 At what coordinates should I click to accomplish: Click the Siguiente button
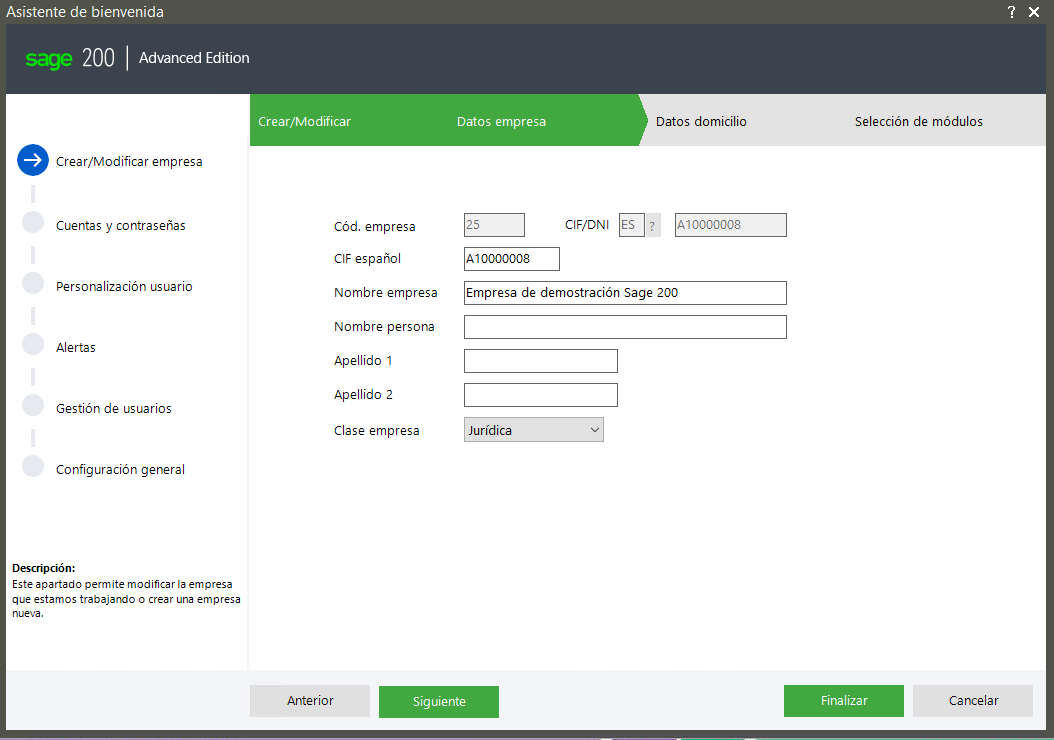pos(439,702)
